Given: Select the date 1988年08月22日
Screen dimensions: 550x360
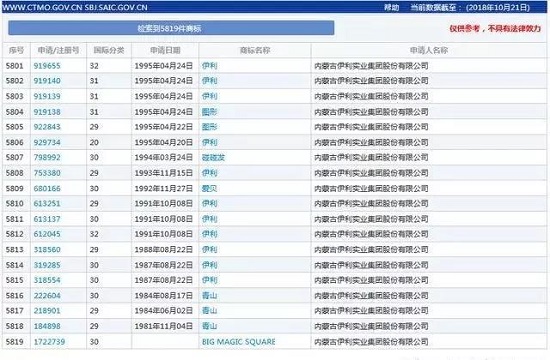Looking at the screenshot, I should click(164, 249).
